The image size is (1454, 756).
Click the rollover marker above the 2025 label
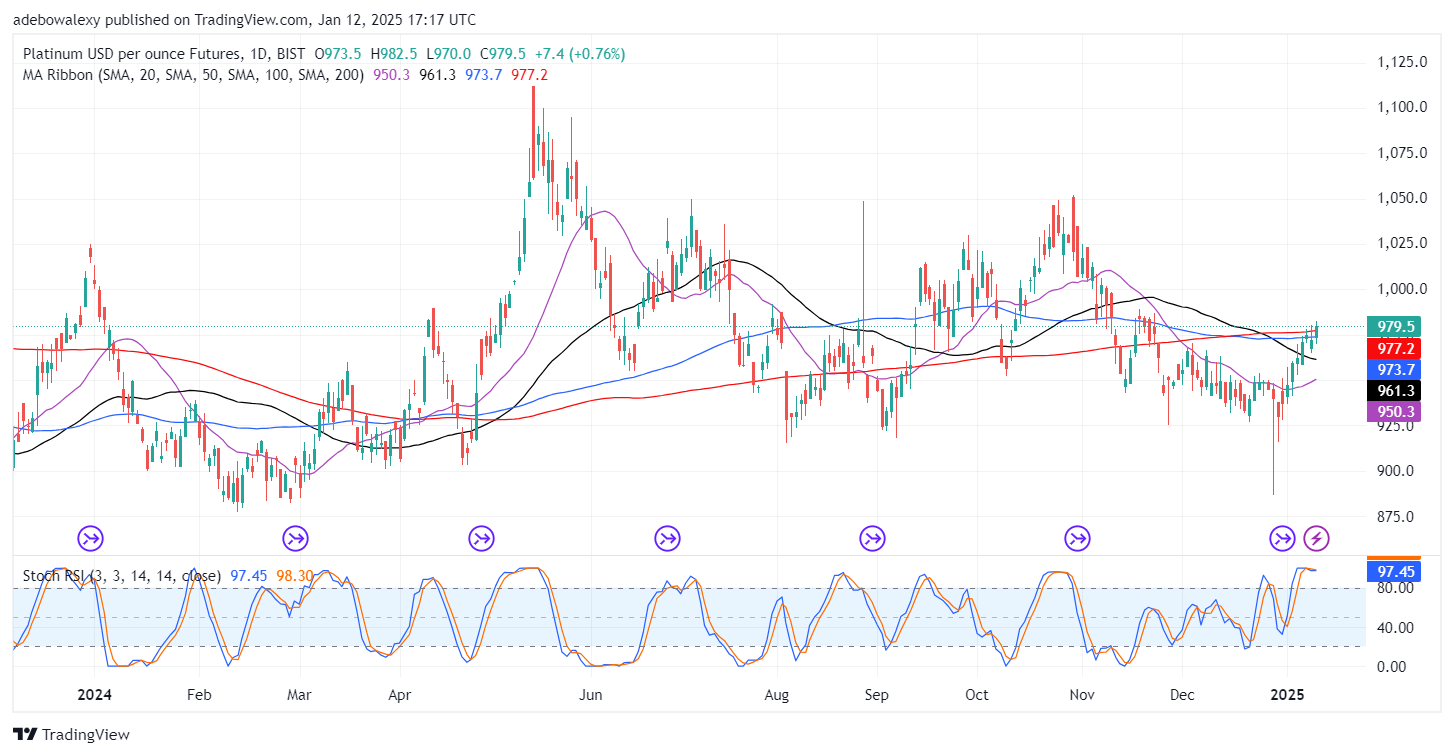pyautogui.click(x=1282, y=539)
